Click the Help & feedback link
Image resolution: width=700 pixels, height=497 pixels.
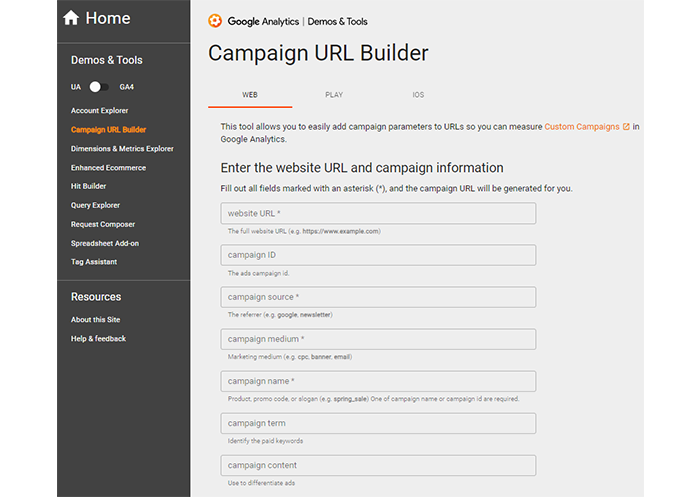[x=98, y=339]
